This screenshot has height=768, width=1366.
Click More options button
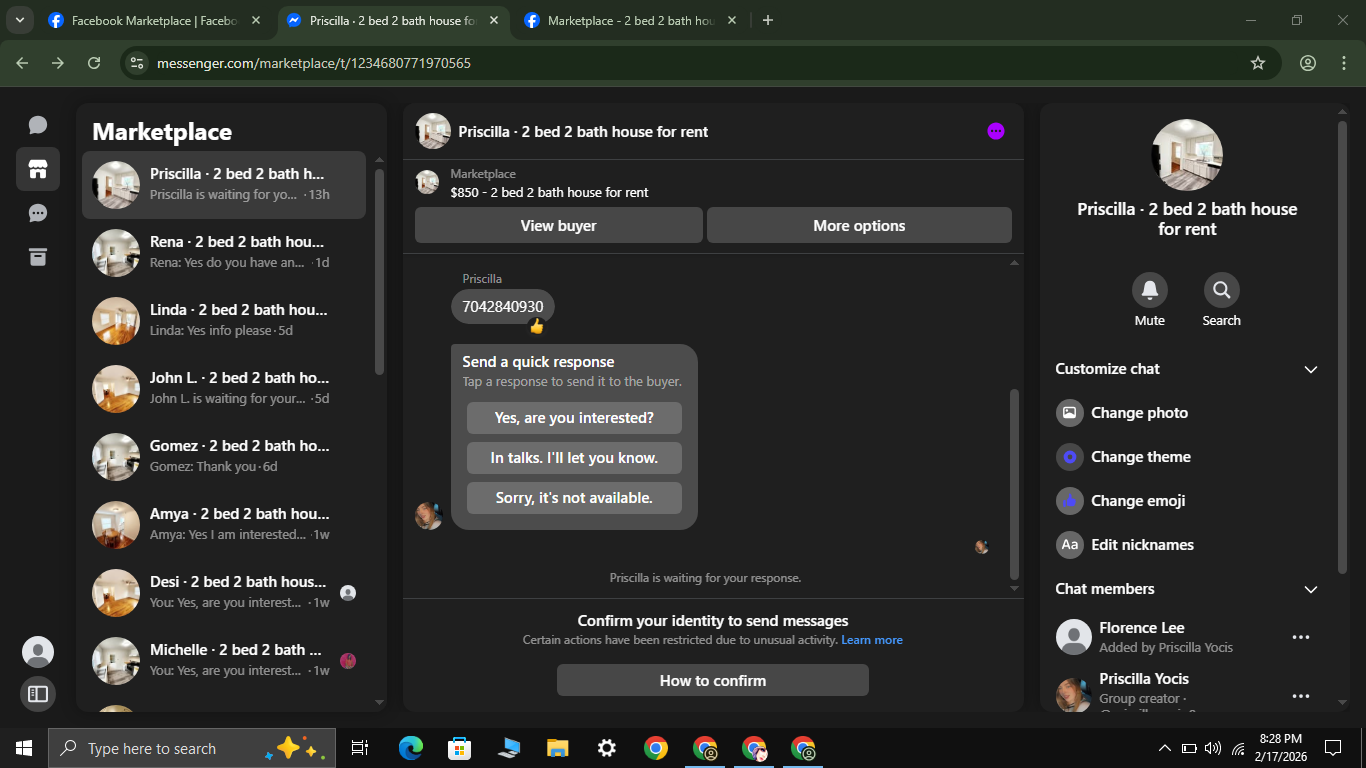[x=859, y=225]
